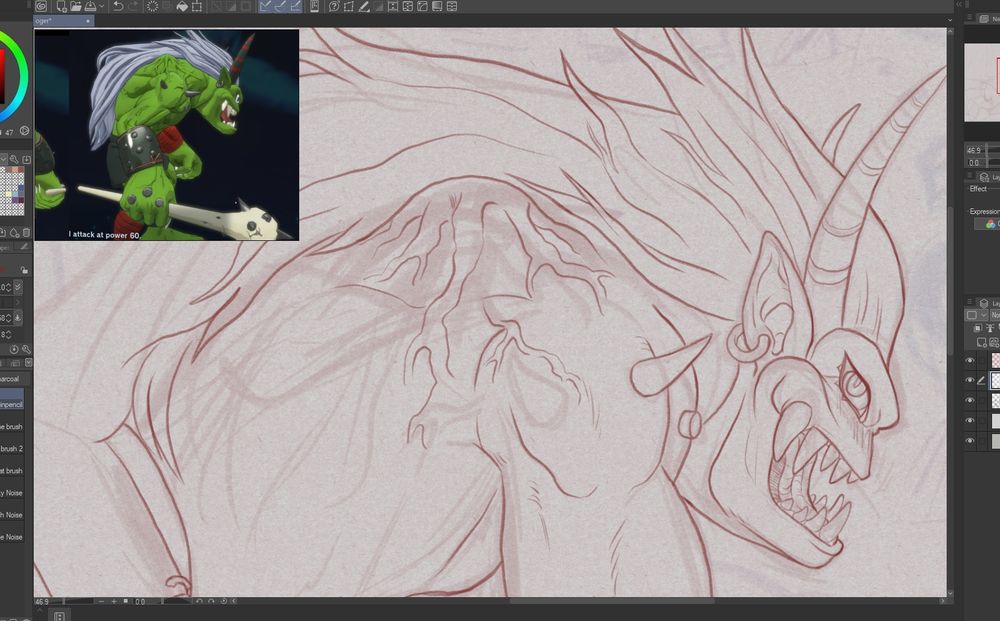
Task: Click the Save icon
Action: 91,6
